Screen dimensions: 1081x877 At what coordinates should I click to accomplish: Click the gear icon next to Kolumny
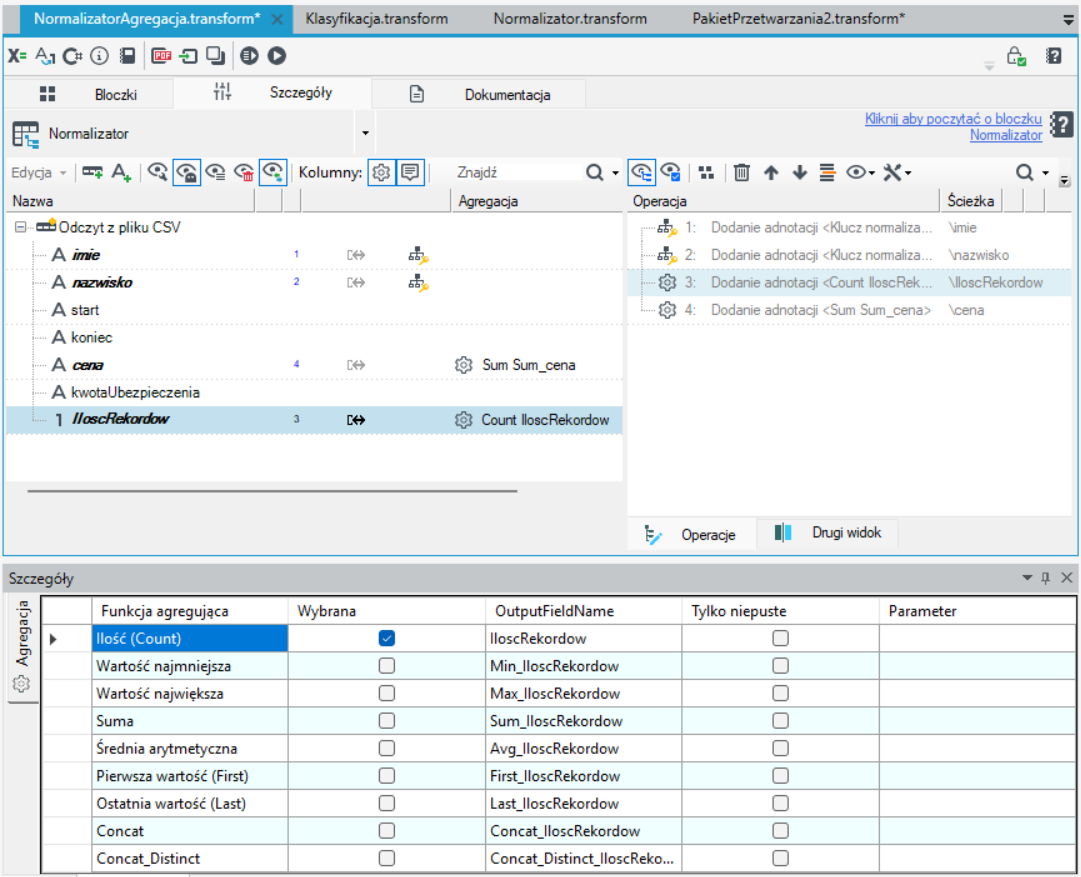coord(381,172)
